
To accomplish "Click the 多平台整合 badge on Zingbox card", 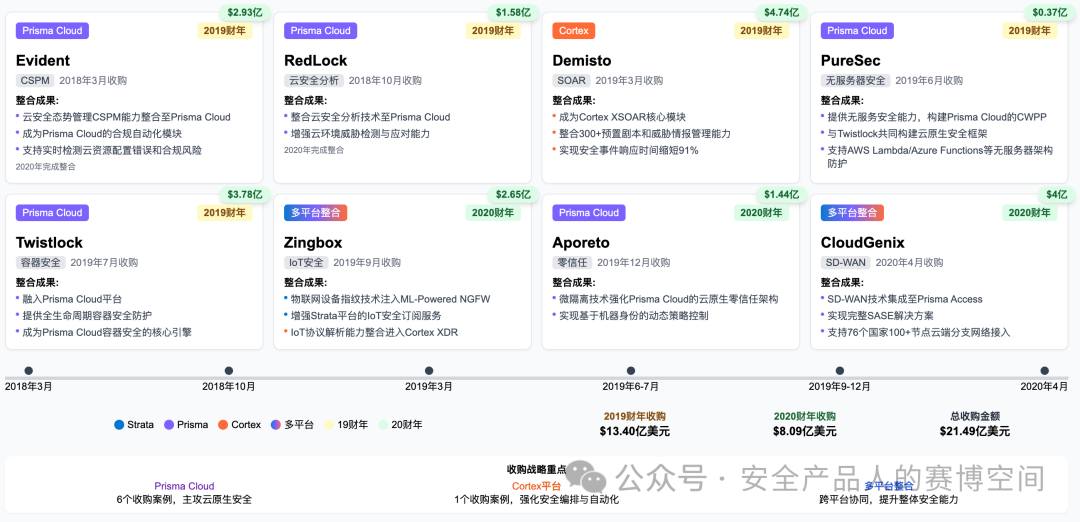I will [x=316, y=213].
